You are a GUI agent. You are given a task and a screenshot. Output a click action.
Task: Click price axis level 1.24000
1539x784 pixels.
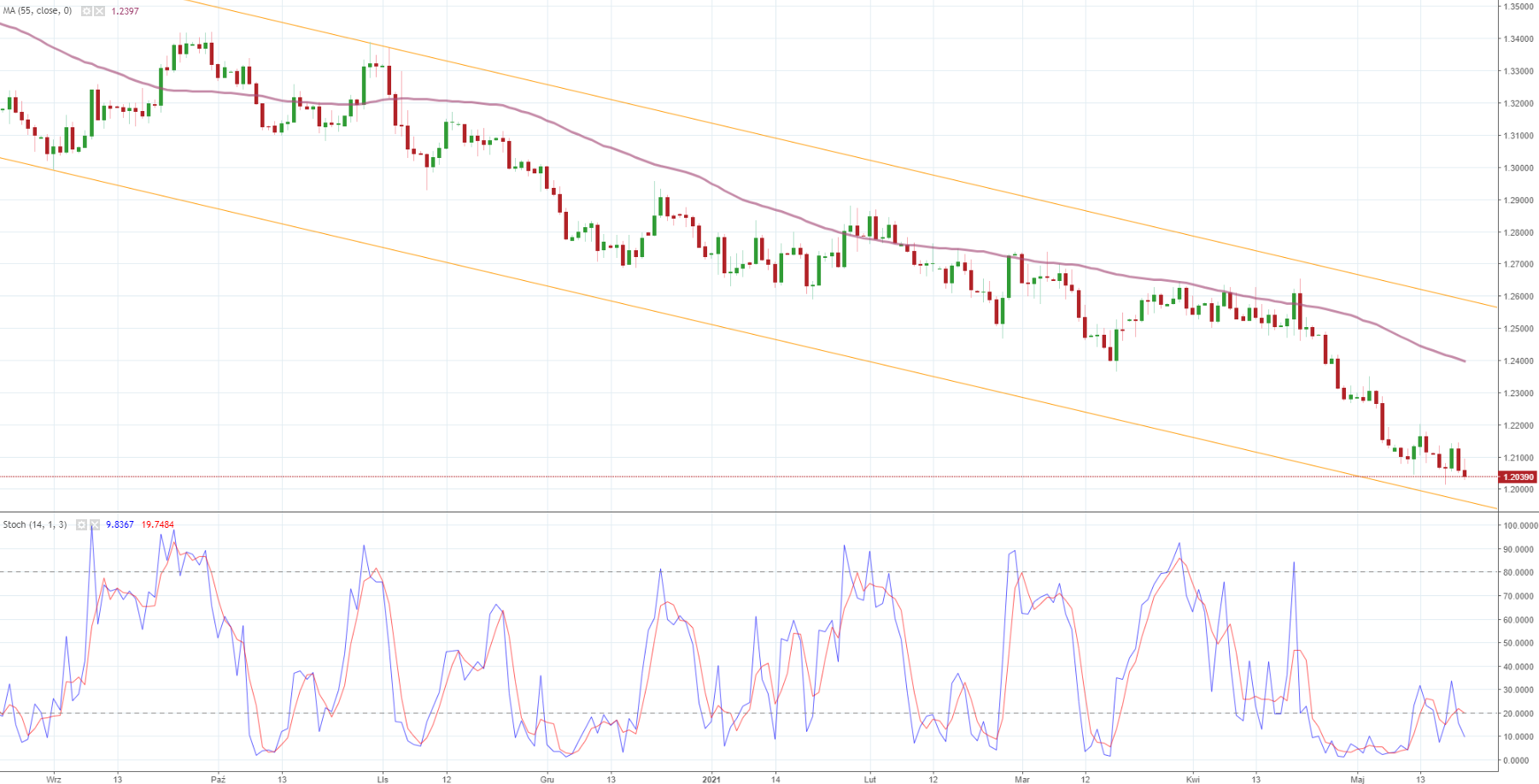1518,361
